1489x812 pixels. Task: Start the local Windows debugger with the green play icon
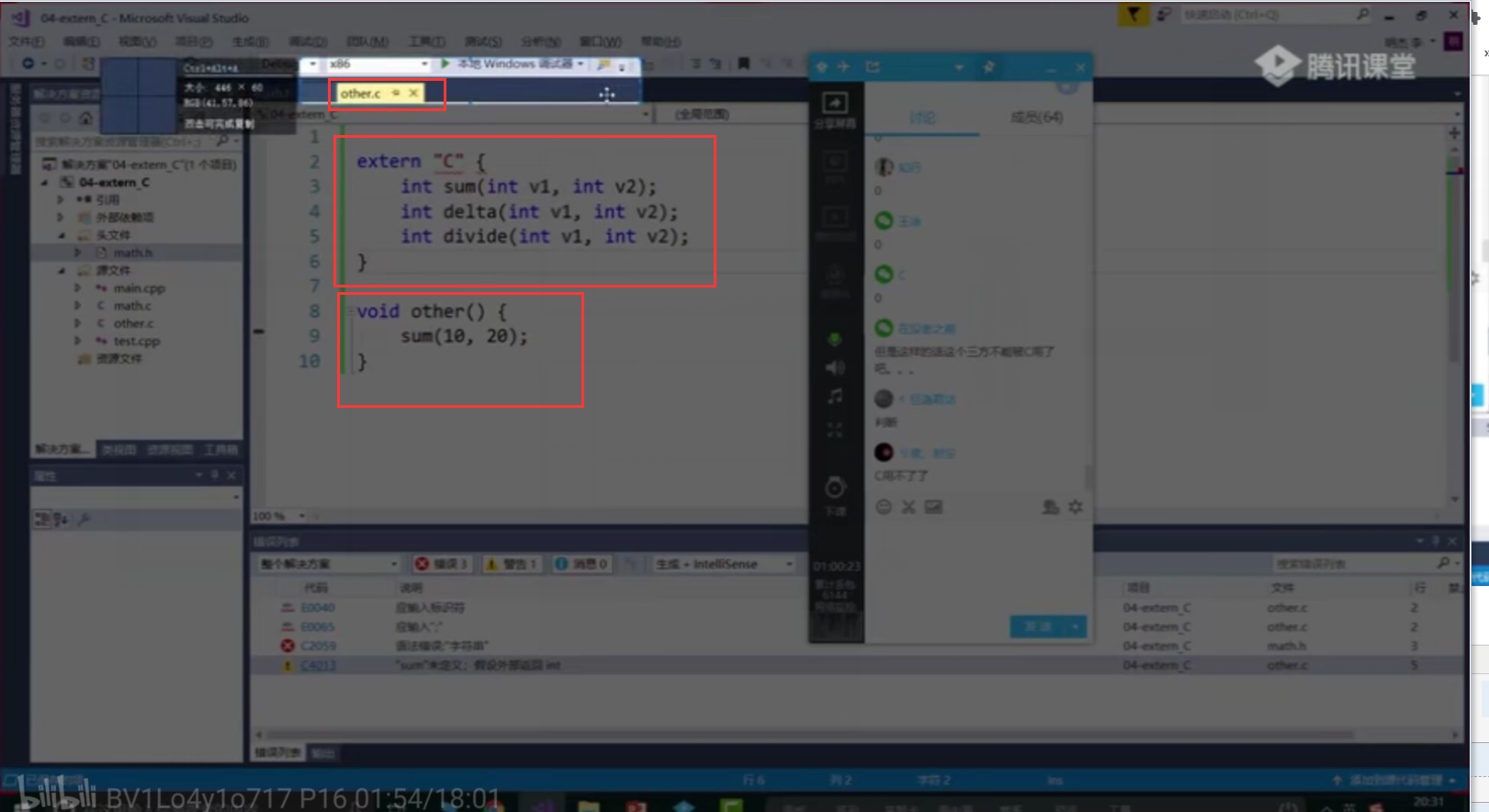(446, 63)
